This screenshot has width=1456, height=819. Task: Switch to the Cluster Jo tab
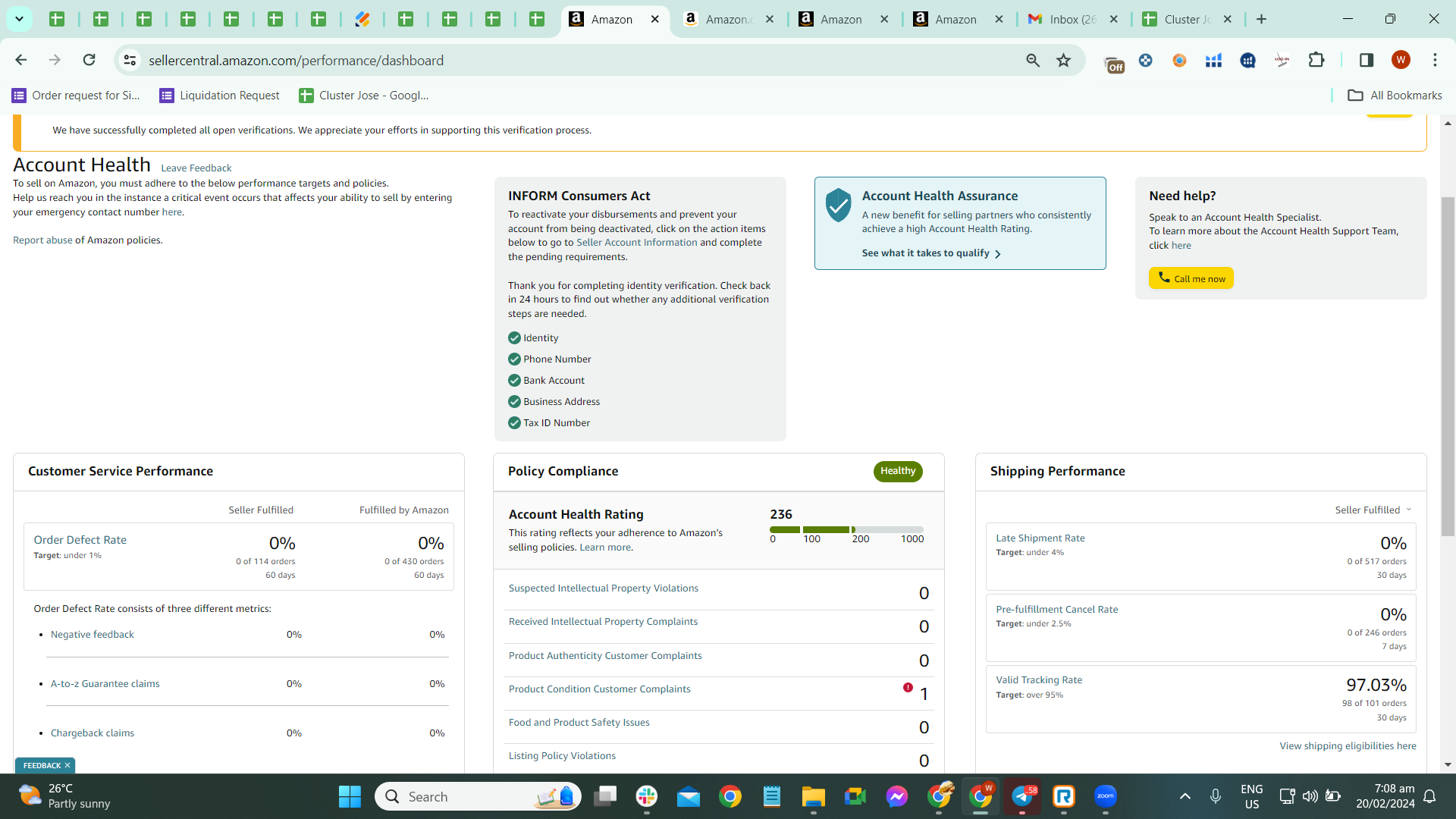tap(1188, 19)
